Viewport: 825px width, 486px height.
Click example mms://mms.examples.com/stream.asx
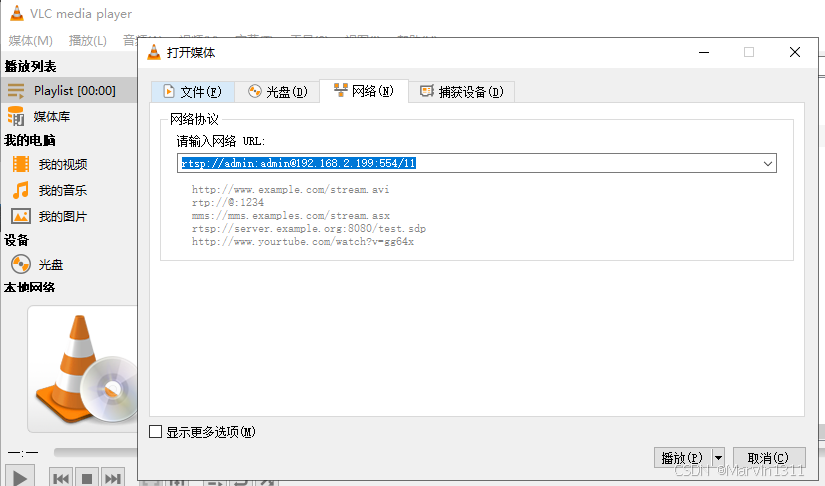[x=291, y=216]
